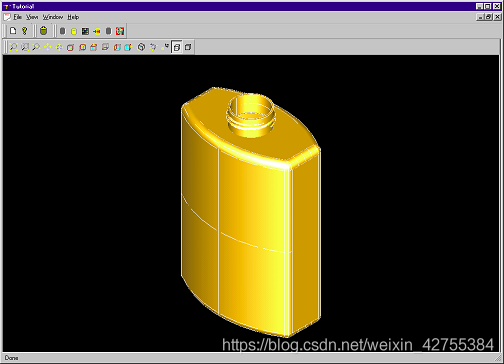This screenshot has width=504, height=364.
Task: Select the dynamic panning arrows tool
Action: [47, 47]
